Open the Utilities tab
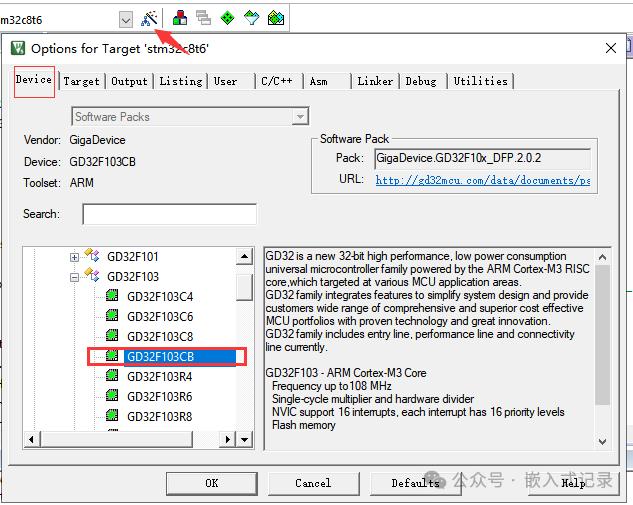The width and height of the screenshot is (633, 505). click(480, 82)
